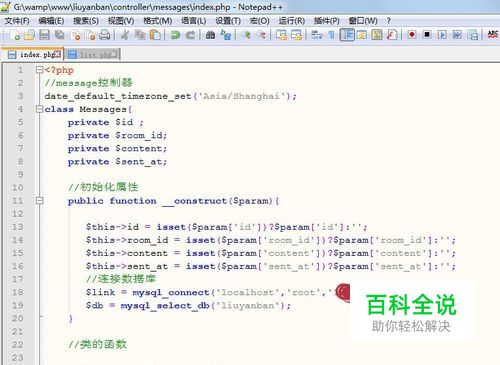Show the Document Map panel icon
The image size is (500, 365).
[377, 35]
